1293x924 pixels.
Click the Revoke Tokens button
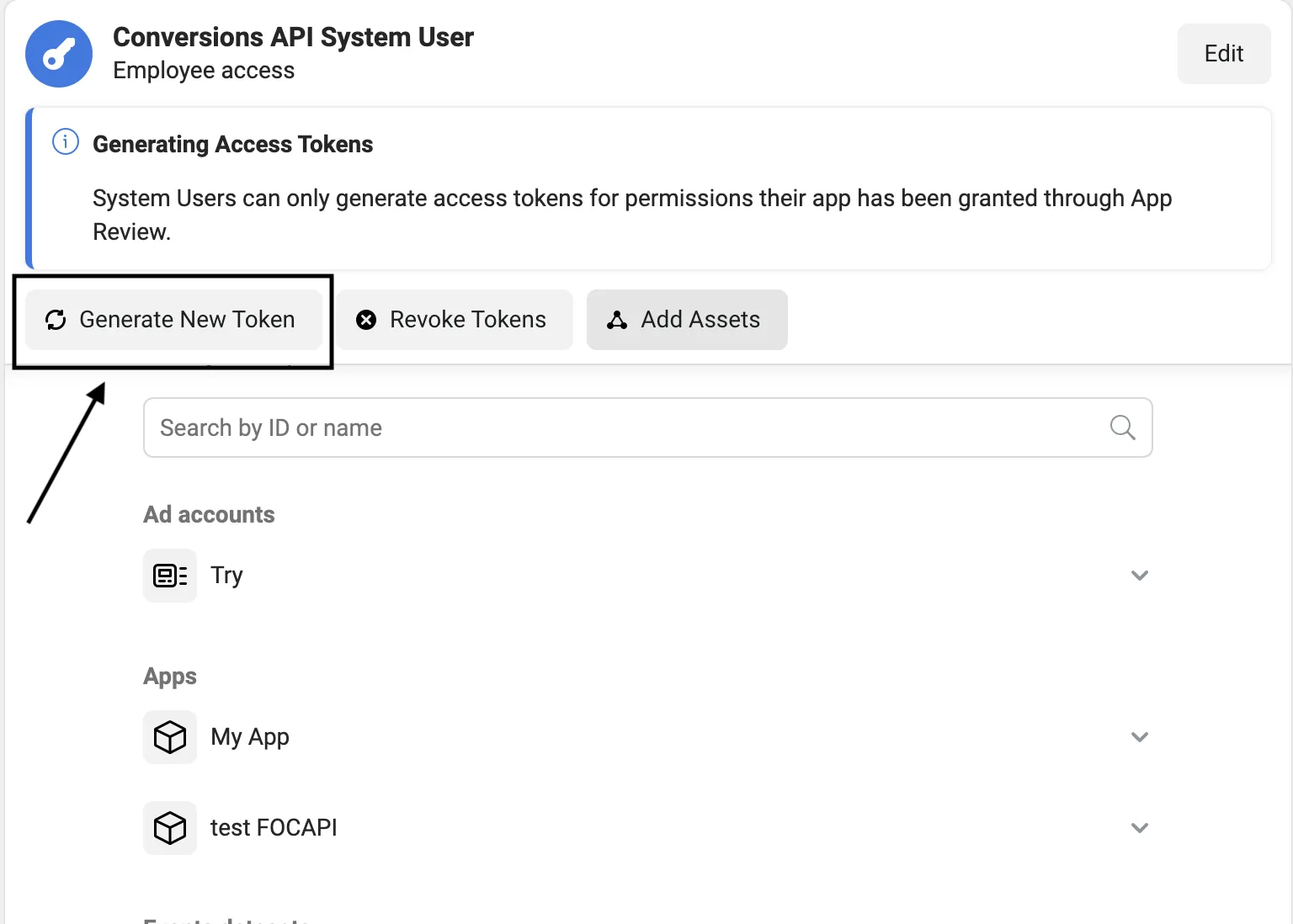tap(455, 320)
